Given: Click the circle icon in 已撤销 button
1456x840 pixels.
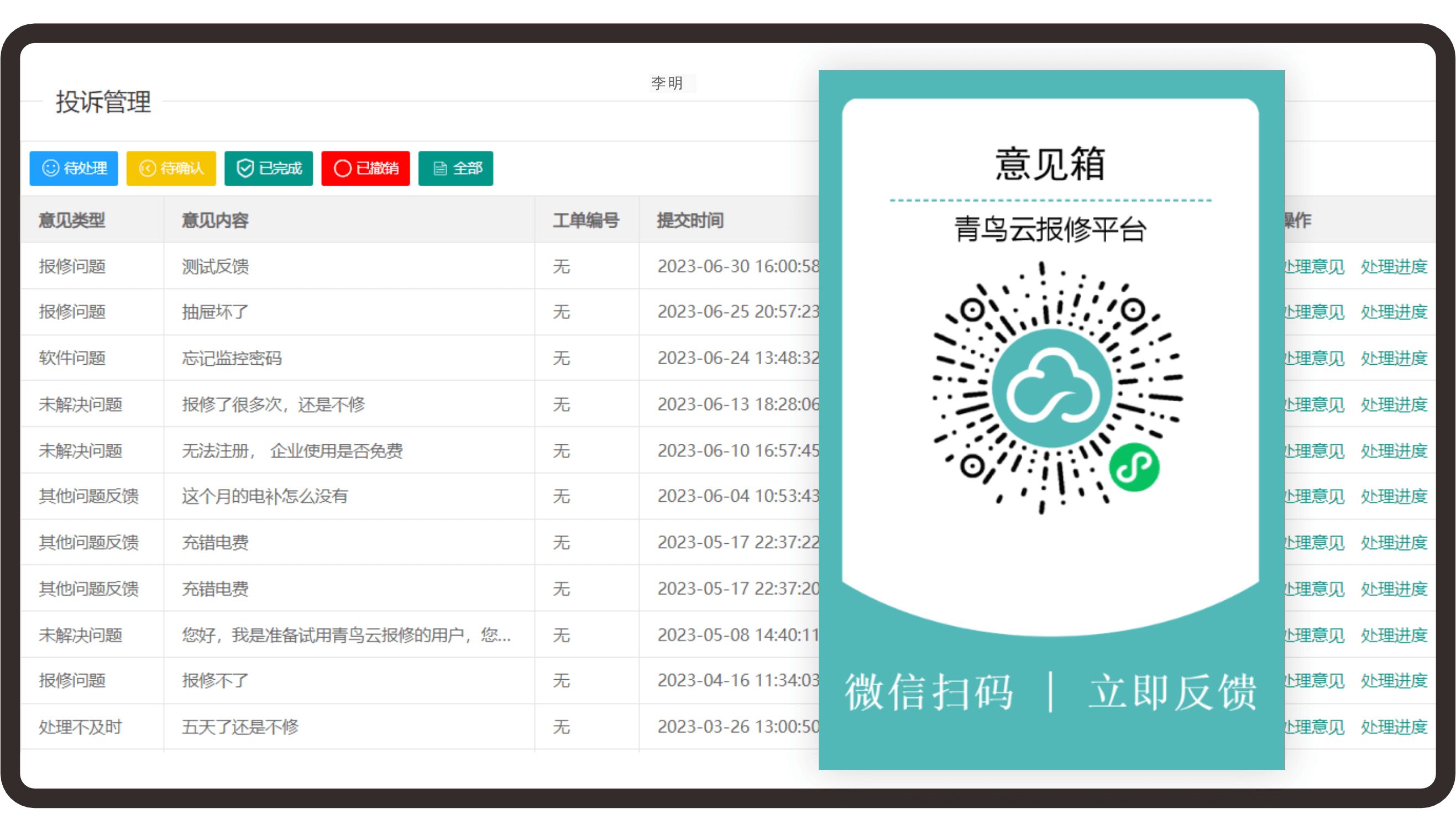Looking at the screenshot, I should coord(342,169).
